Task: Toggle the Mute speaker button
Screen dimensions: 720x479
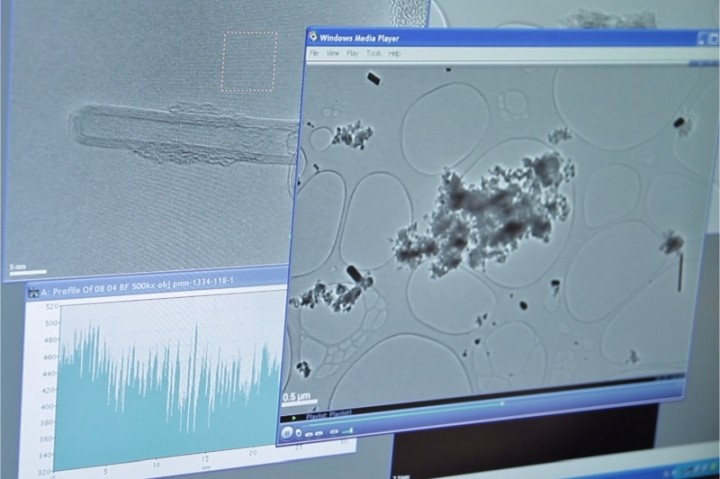Action: [333, 433]
